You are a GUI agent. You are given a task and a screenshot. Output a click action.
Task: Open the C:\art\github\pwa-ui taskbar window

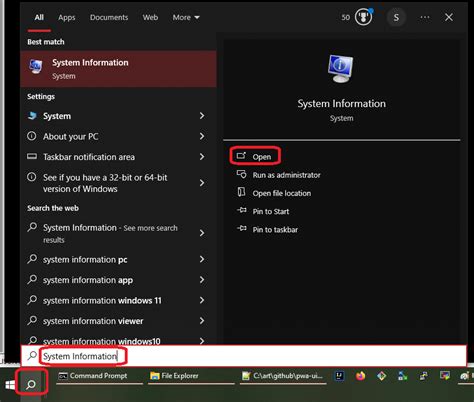point(283,376)
